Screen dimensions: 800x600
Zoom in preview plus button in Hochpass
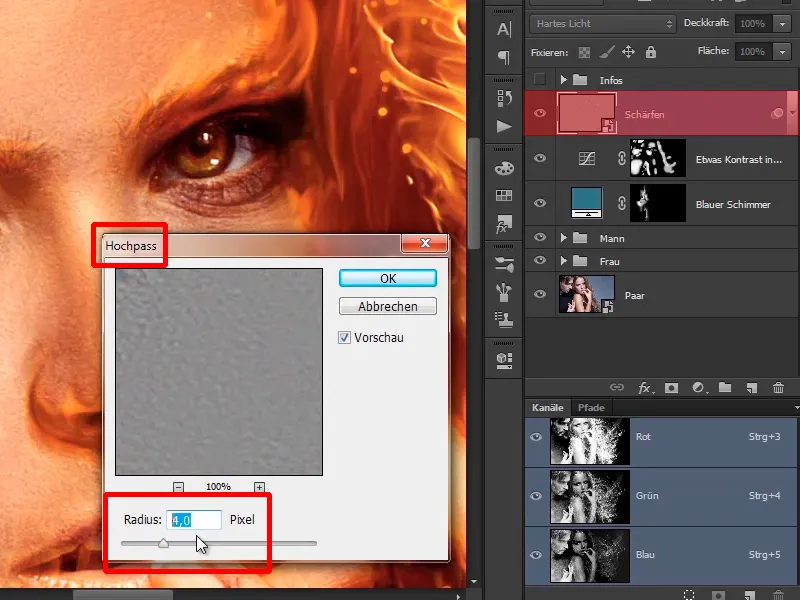click(x=259, y=487)
